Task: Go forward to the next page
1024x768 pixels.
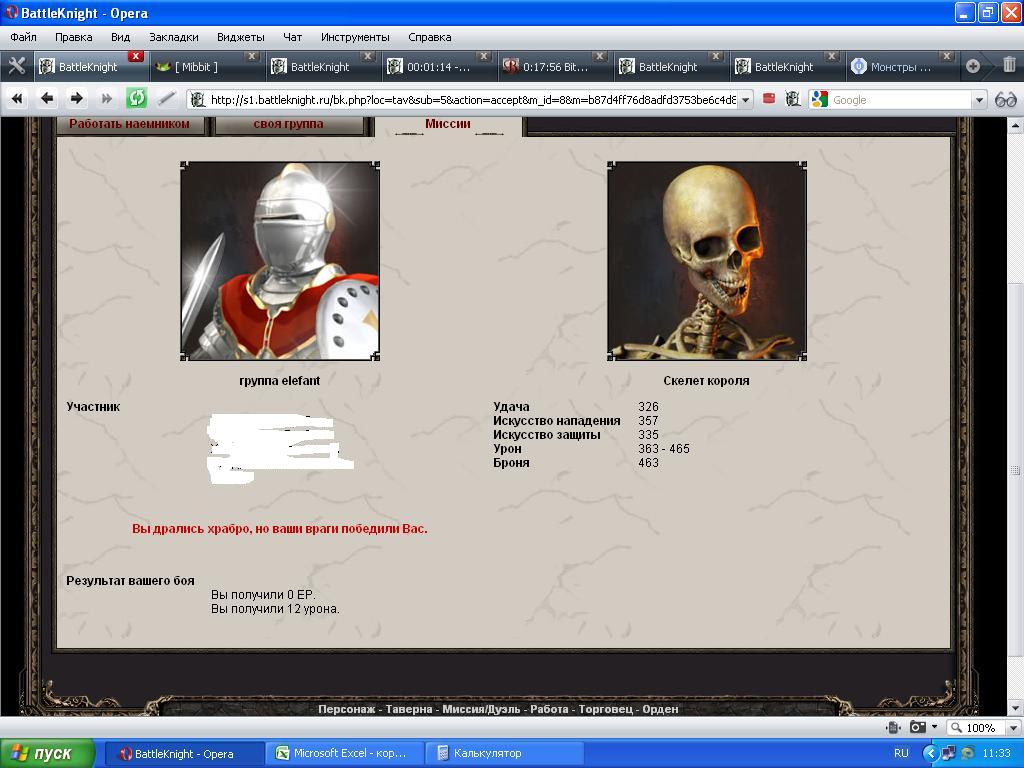Action: (x=76, y=99)
